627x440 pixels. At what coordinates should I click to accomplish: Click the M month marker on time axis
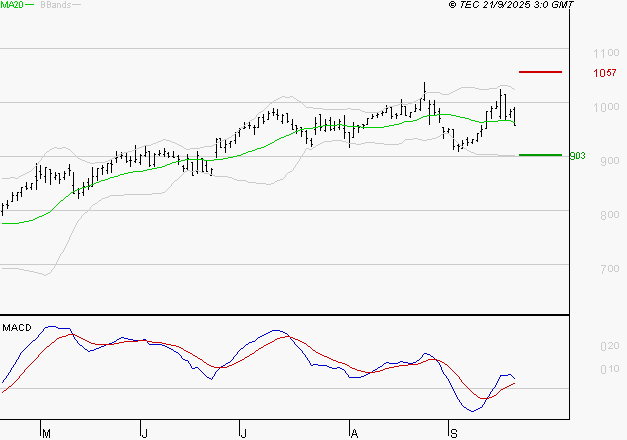coord(46,434)
